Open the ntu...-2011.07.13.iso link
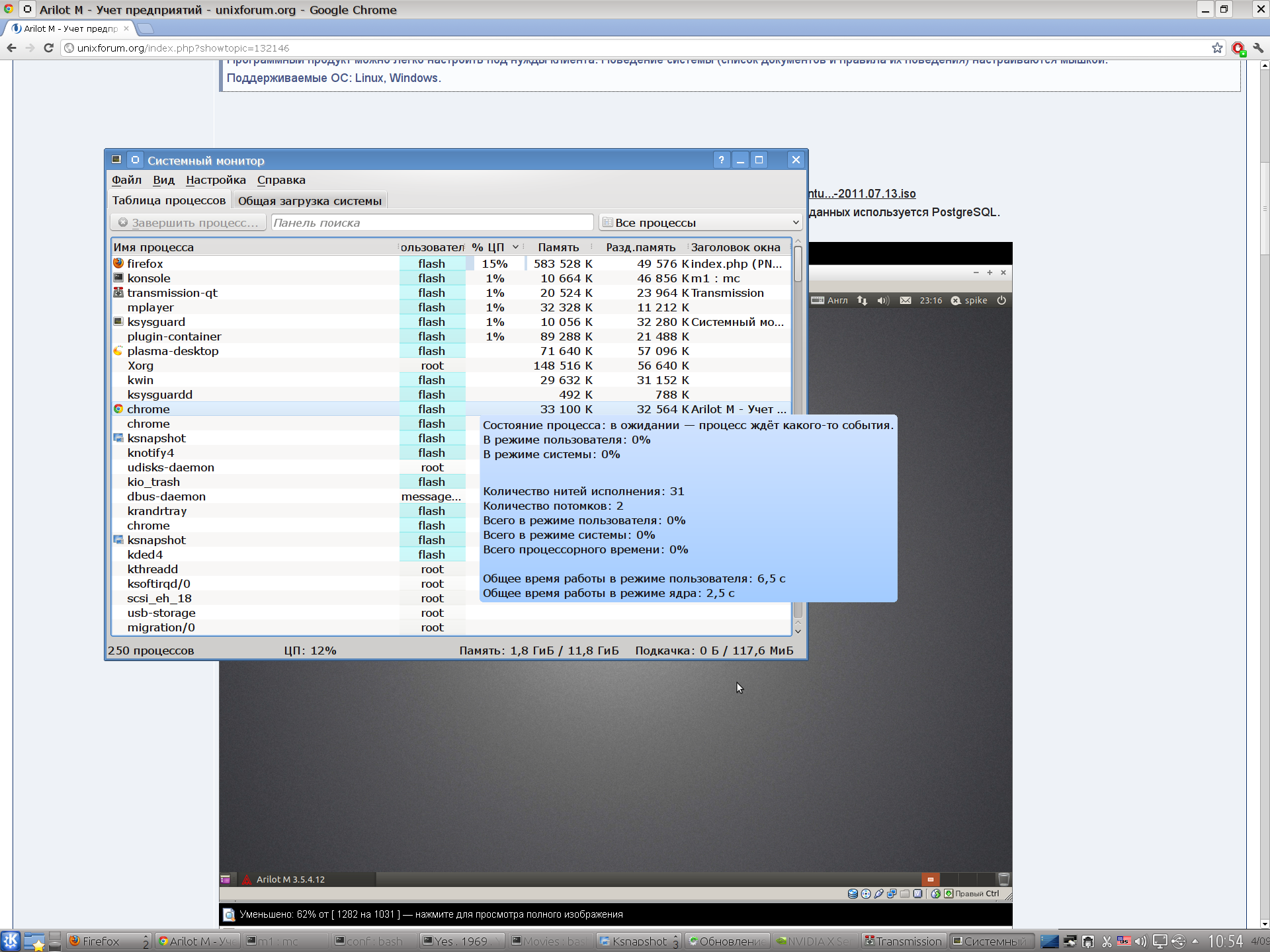 pos(862,194)
